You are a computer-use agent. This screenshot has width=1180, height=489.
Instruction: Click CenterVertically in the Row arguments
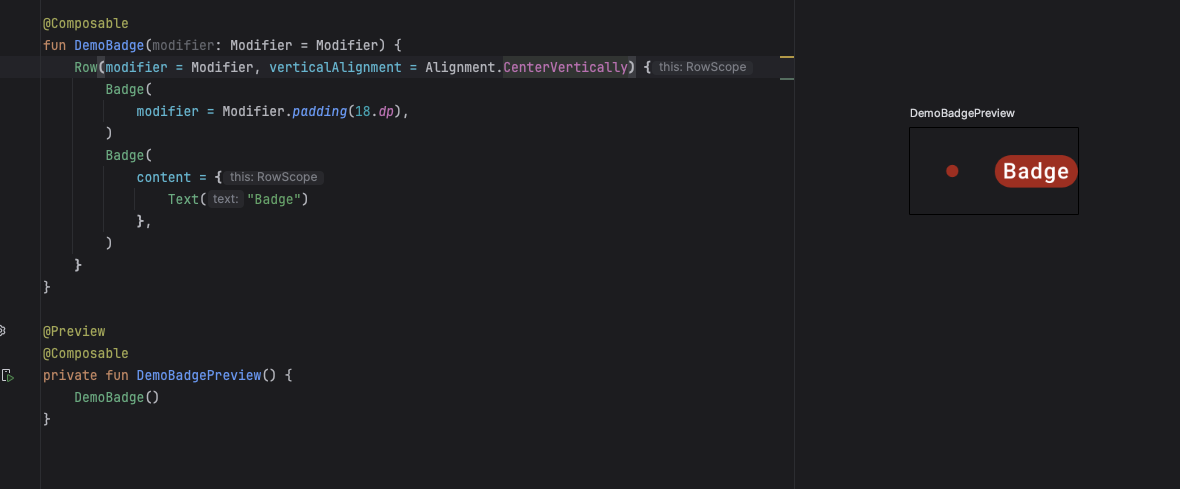click(568, 67)
